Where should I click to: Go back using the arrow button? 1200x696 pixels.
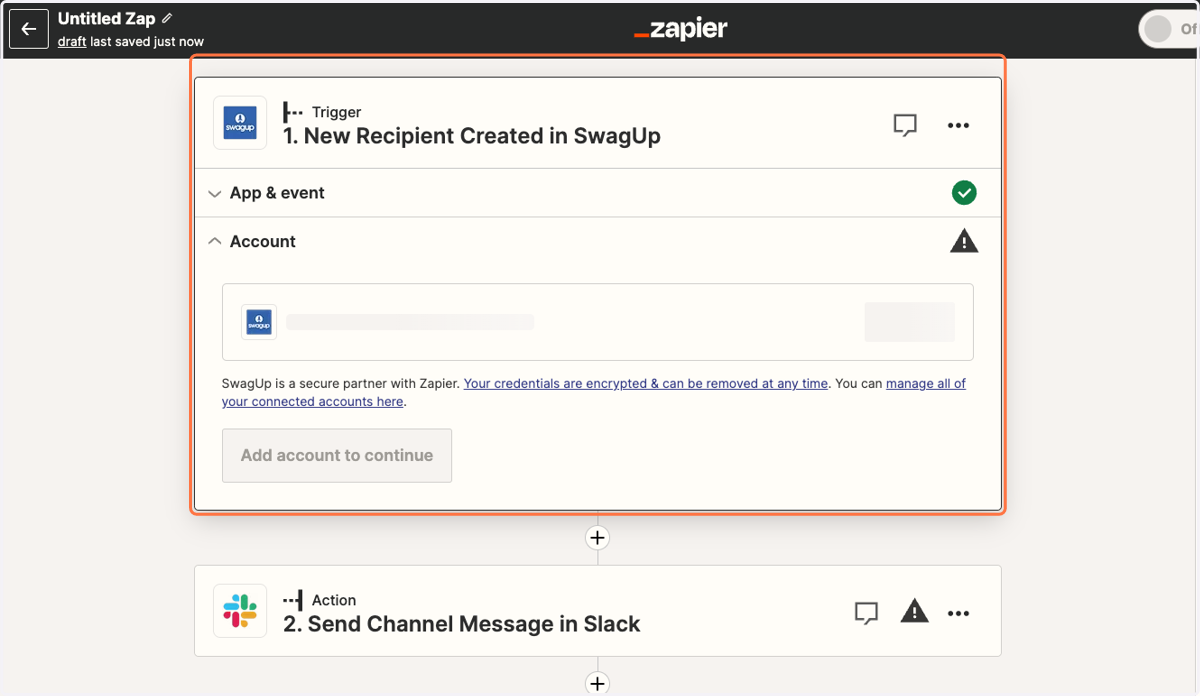[x=29, y=29]
